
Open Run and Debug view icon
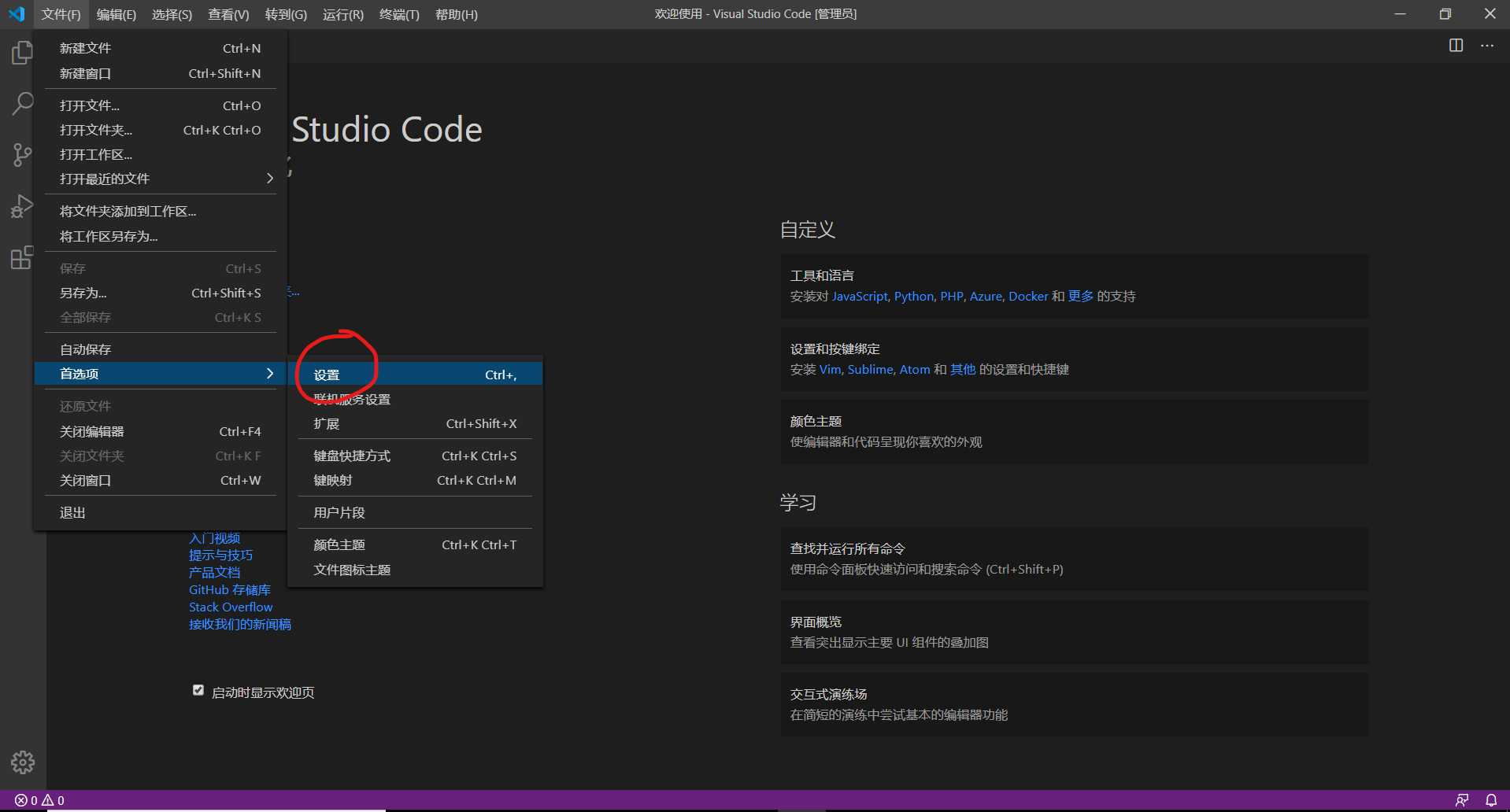point(22,206)
